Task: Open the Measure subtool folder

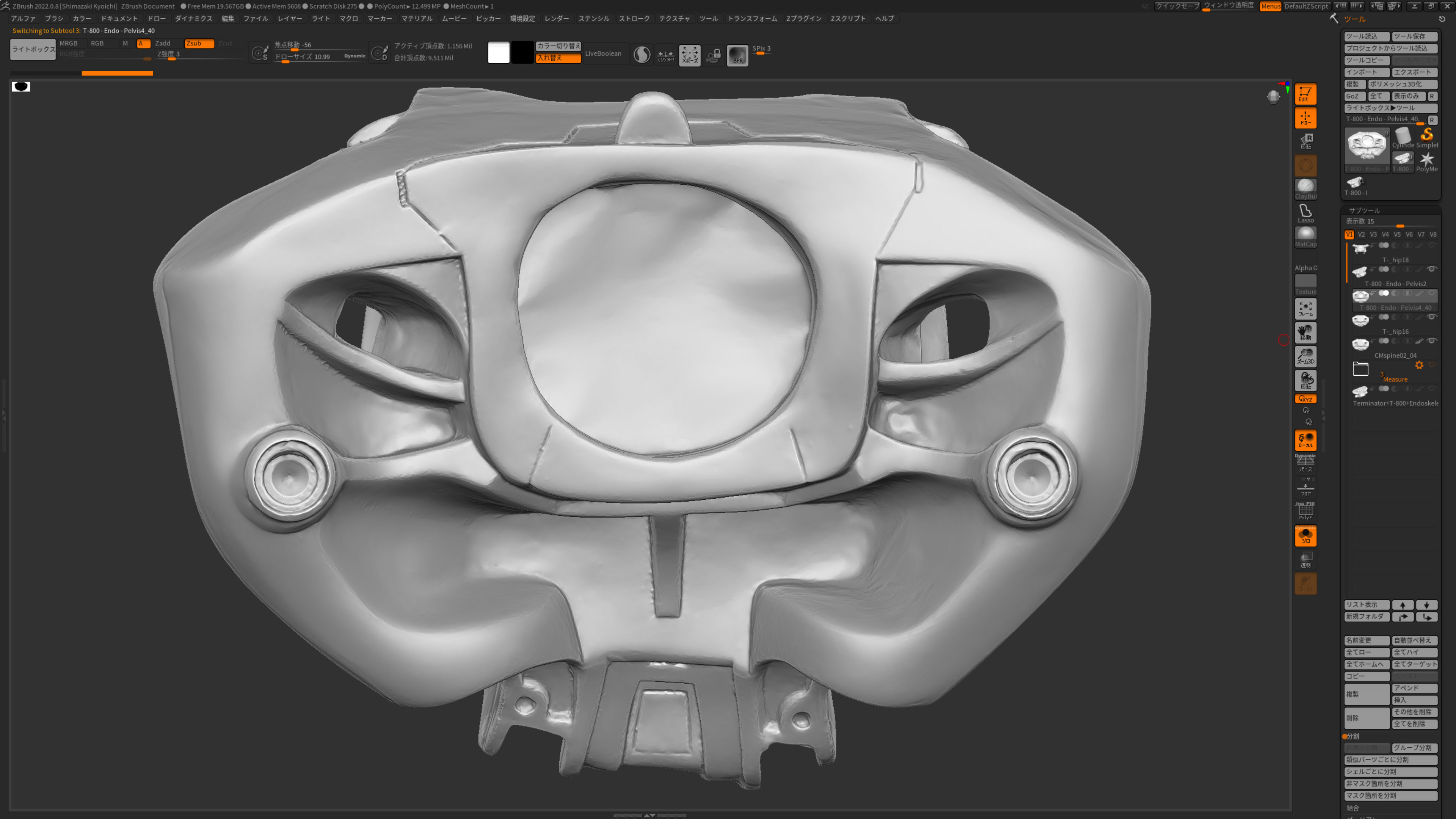Action: tap(1360, 369)
